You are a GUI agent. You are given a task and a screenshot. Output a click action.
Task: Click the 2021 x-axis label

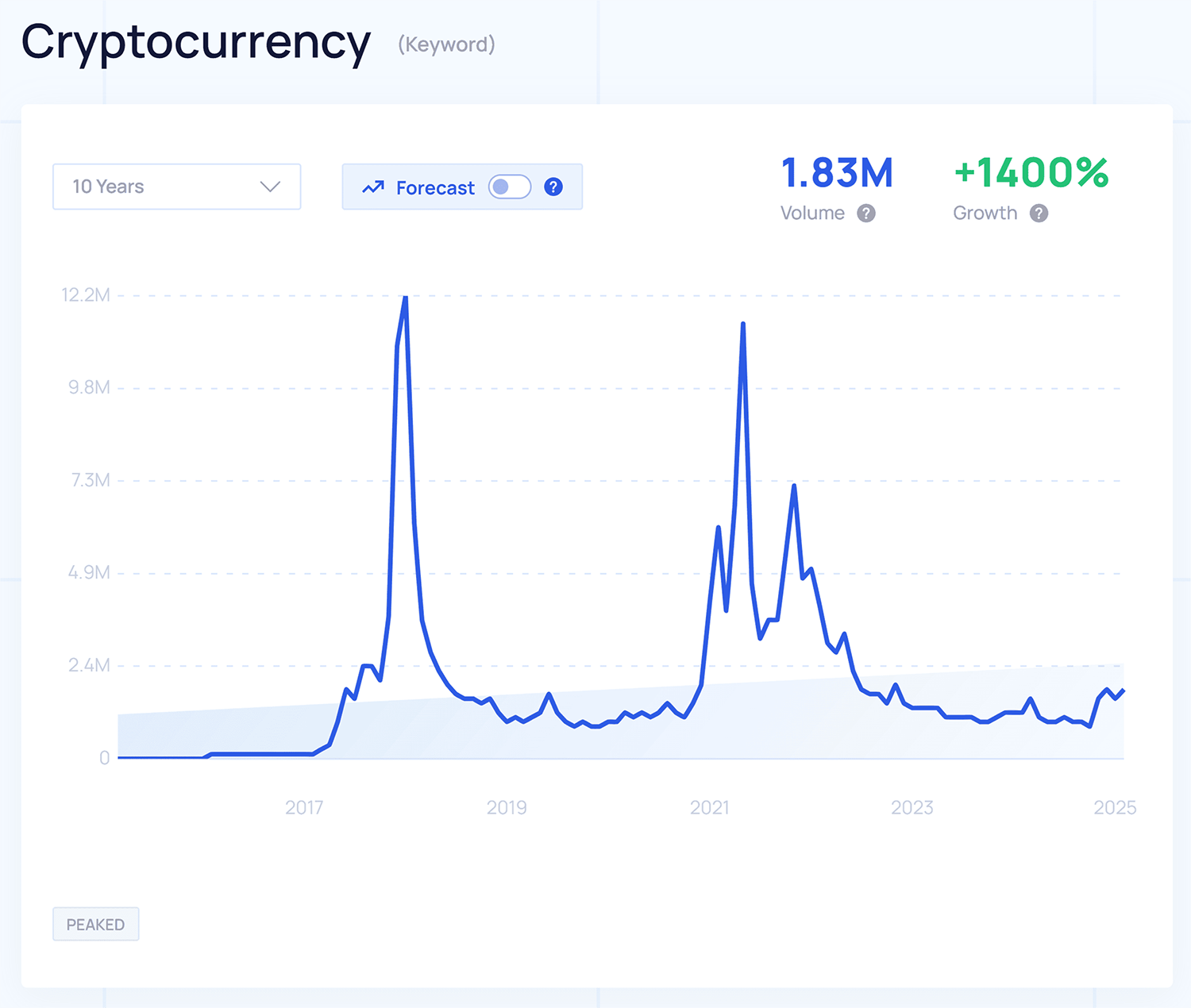tap(709, 807)
